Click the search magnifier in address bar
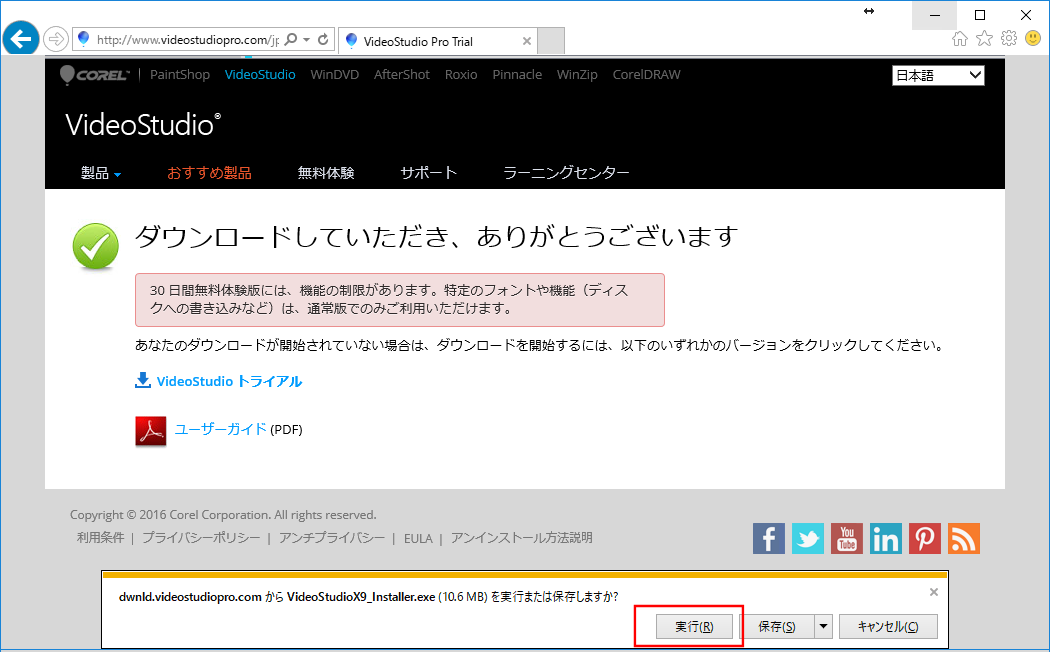The height and width of the screenshot is (652, 1050). pos(291,39)
